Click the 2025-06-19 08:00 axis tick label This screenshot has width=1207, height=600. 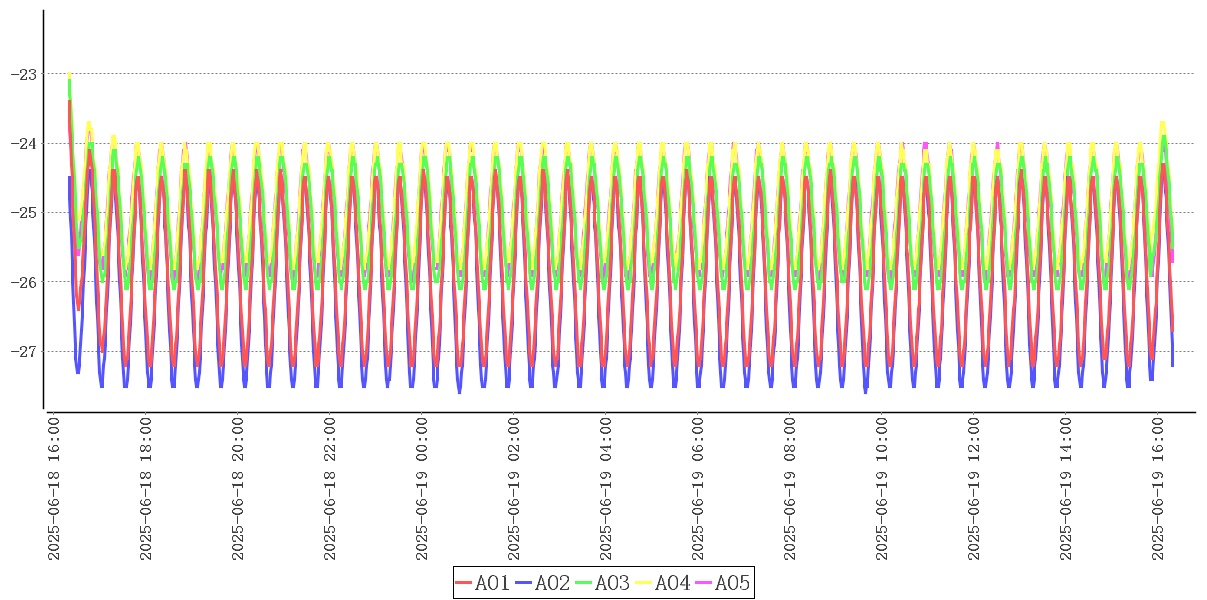coord(790,489)
